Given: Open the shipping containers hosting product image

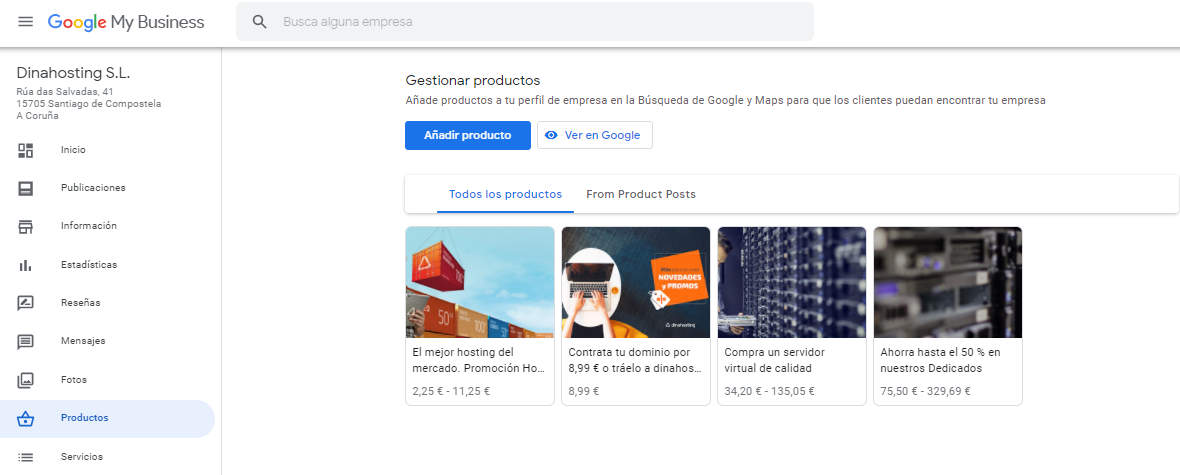Looking at the screenshot, I should [479, 282].
